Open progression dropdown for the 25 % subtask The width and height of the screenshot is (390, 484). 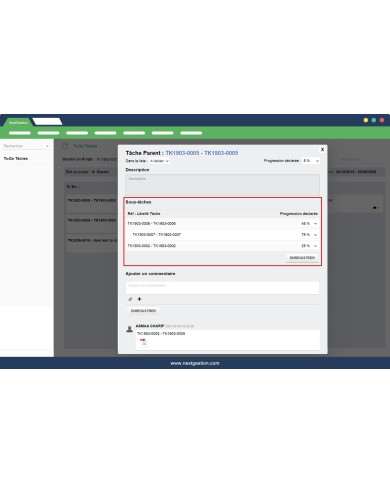click(309, 246)
